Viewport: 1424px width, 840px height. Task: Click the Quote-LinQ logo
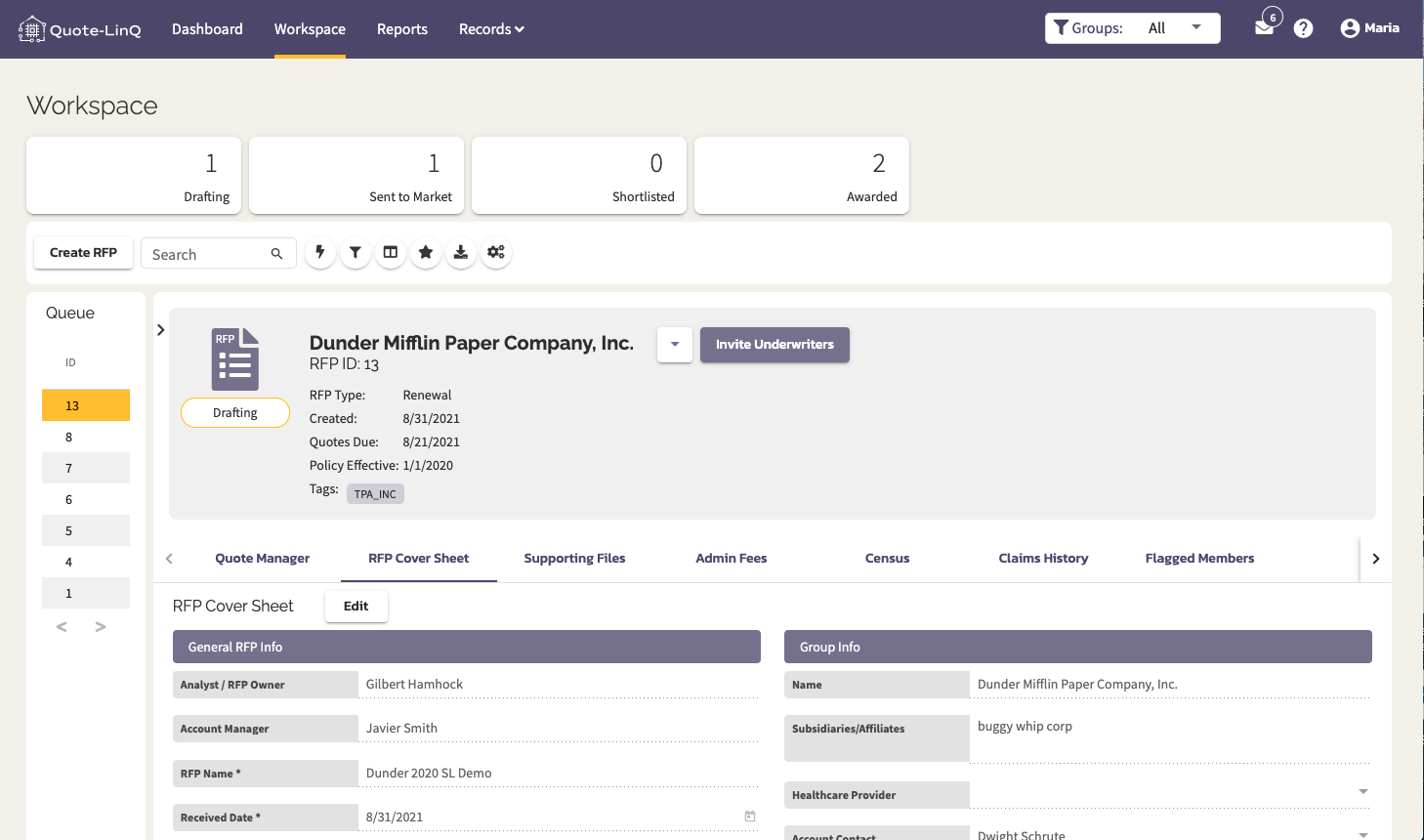tap(80, 29)
